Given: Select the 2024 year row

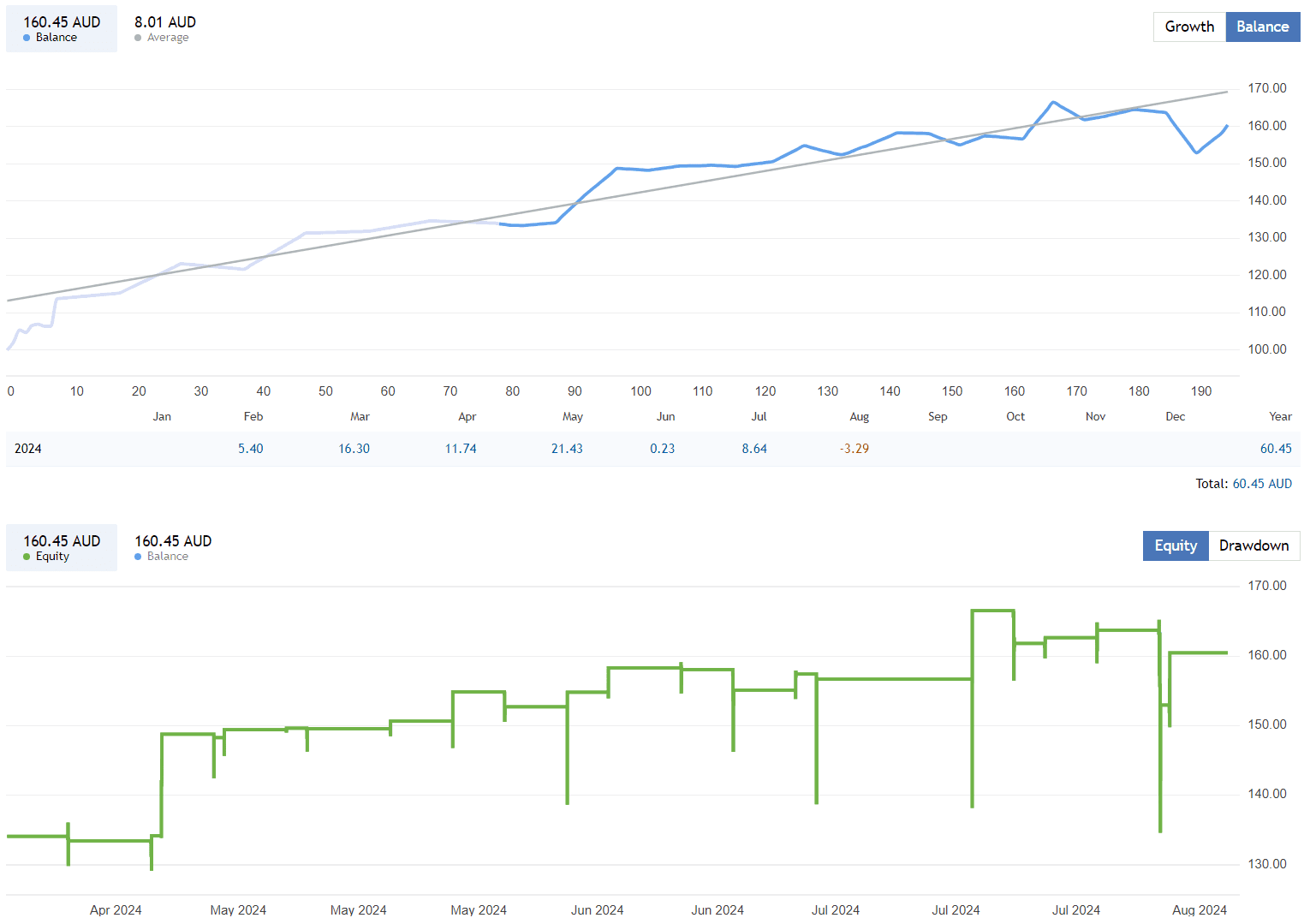Looking at the screenshot, I should pos(28,448).
